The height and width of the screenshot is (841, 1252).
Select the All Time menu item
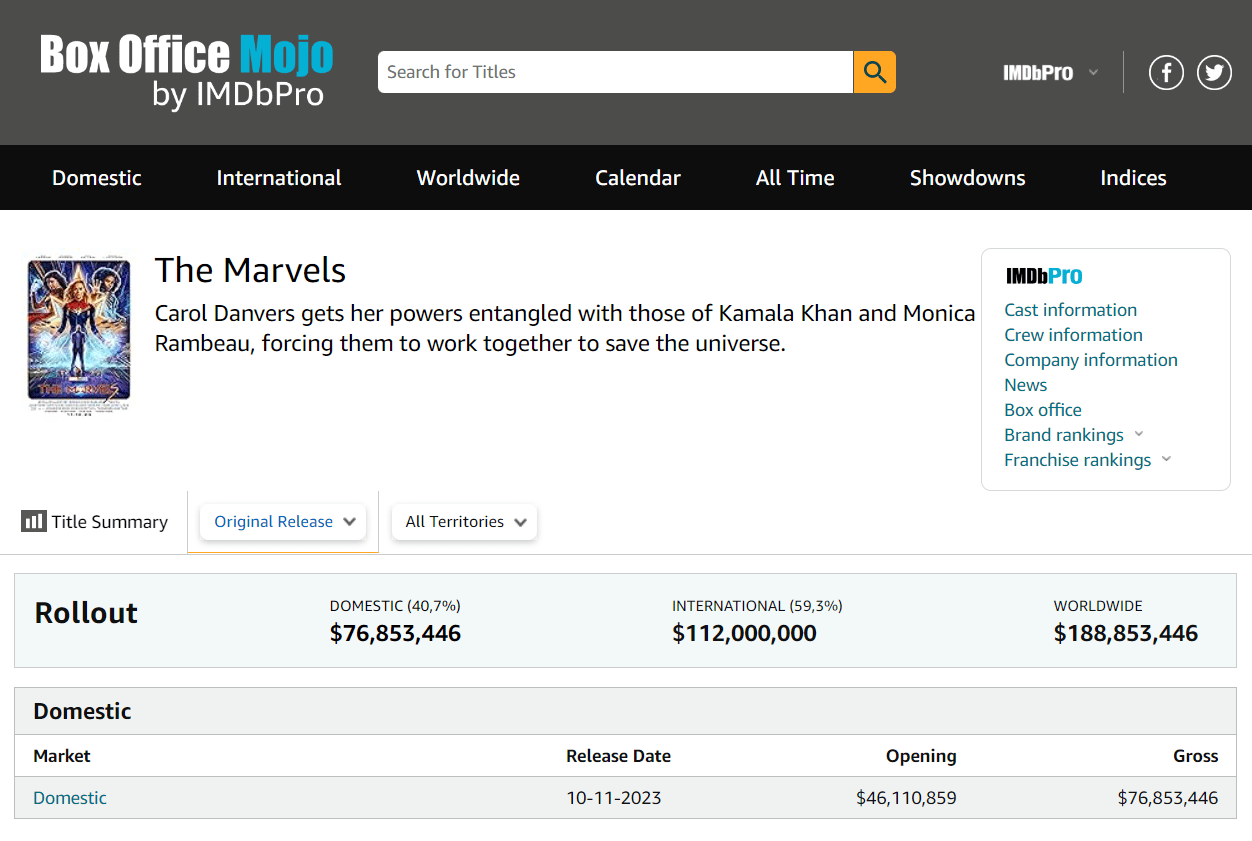coord(794,177)
